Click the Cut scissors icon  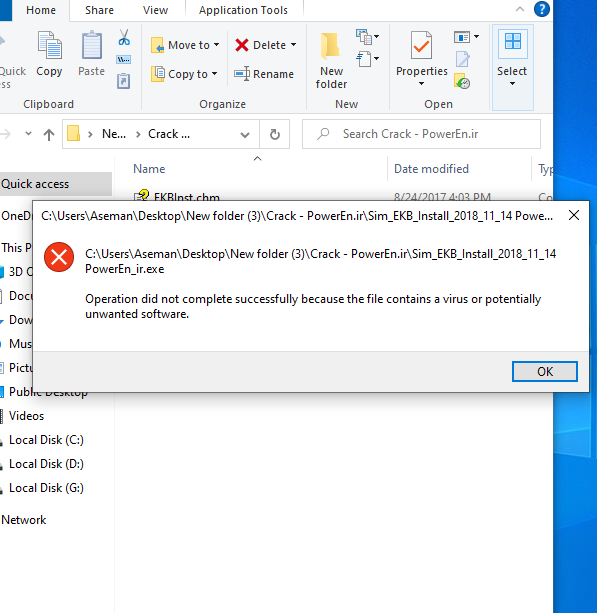pos(124,38)
